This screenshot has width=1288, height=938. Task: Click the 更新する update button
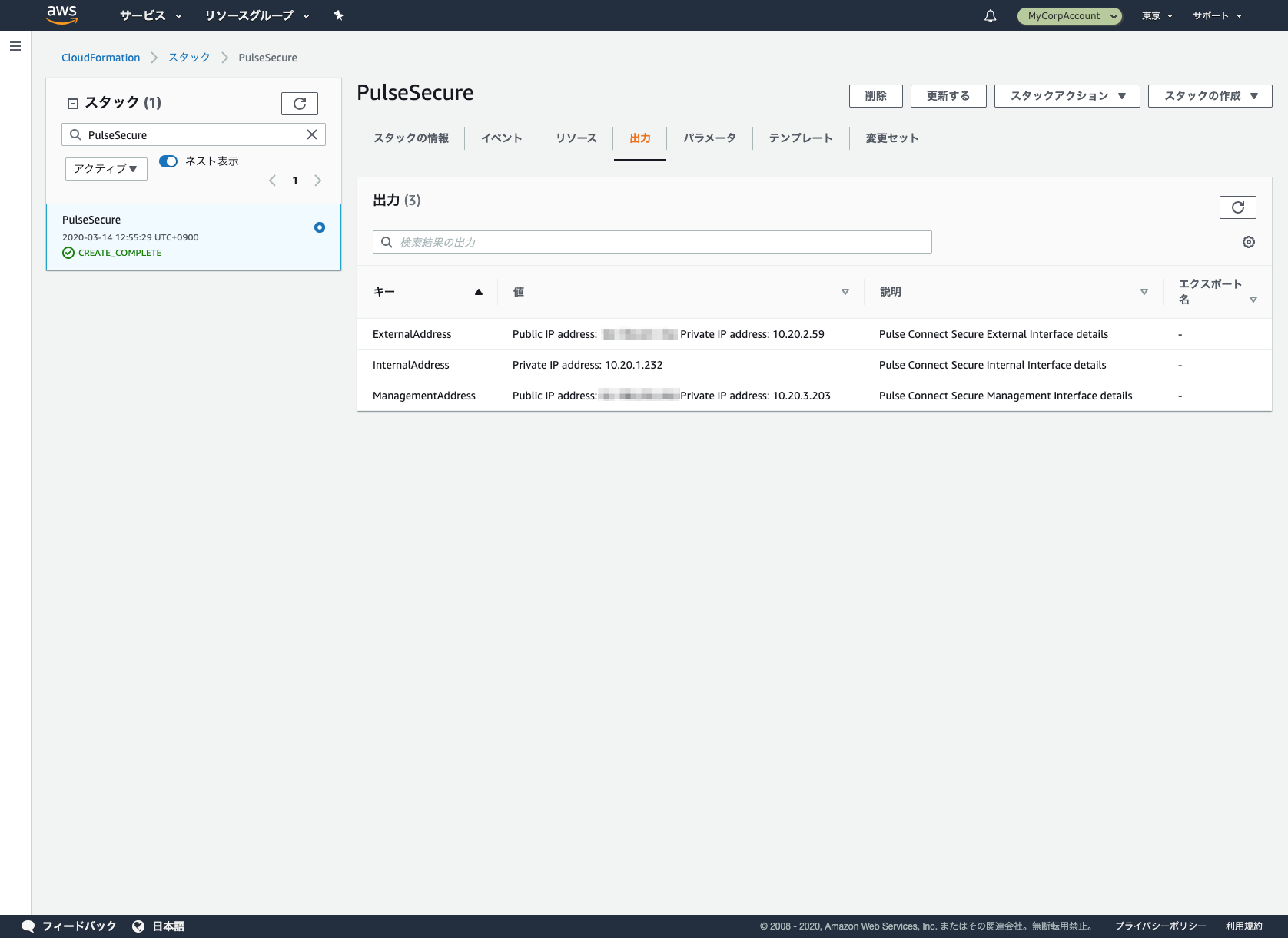click(x=948, y=96)
